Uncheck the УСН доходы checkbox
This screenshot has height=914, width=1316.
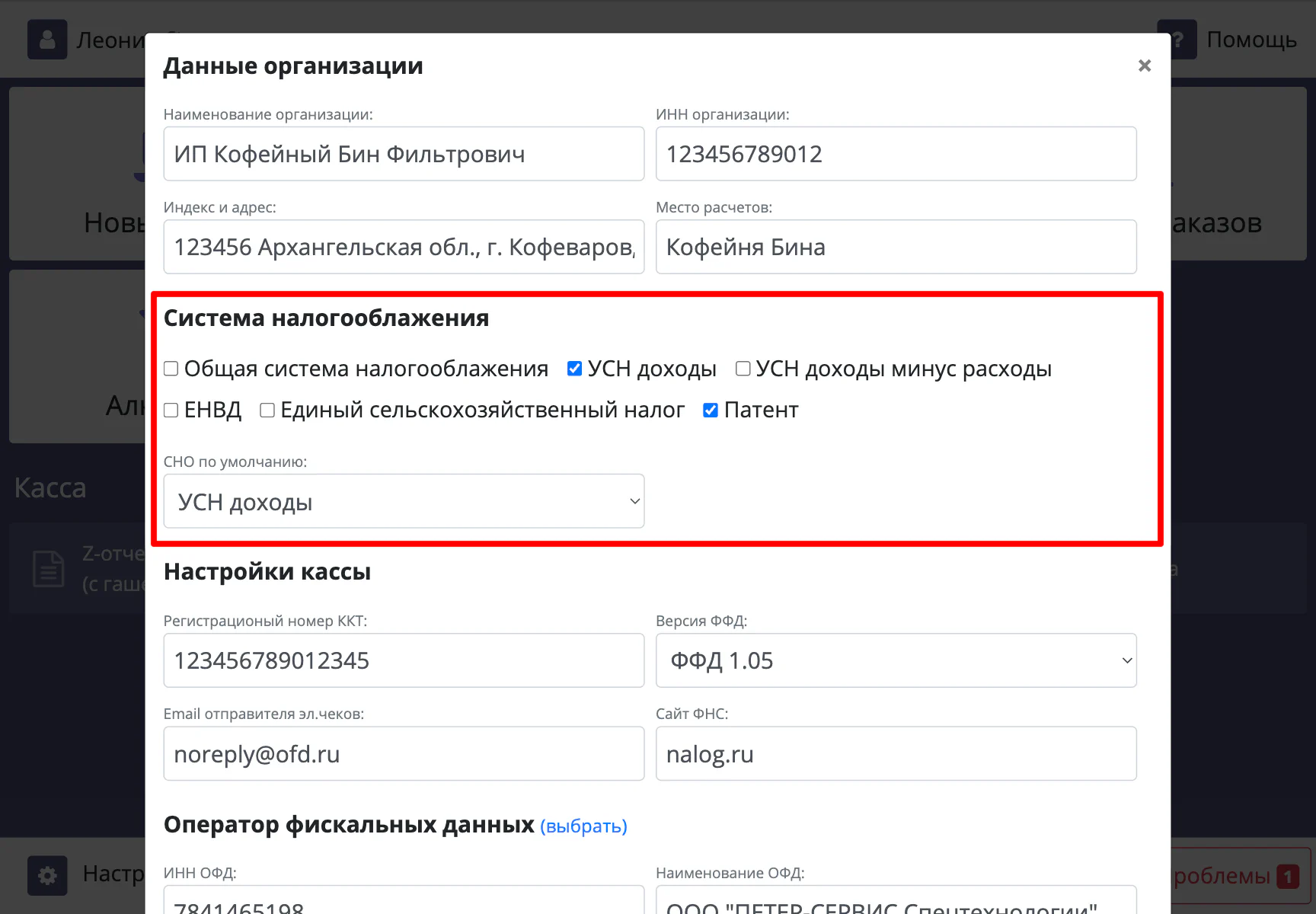[x=575, y=369]
